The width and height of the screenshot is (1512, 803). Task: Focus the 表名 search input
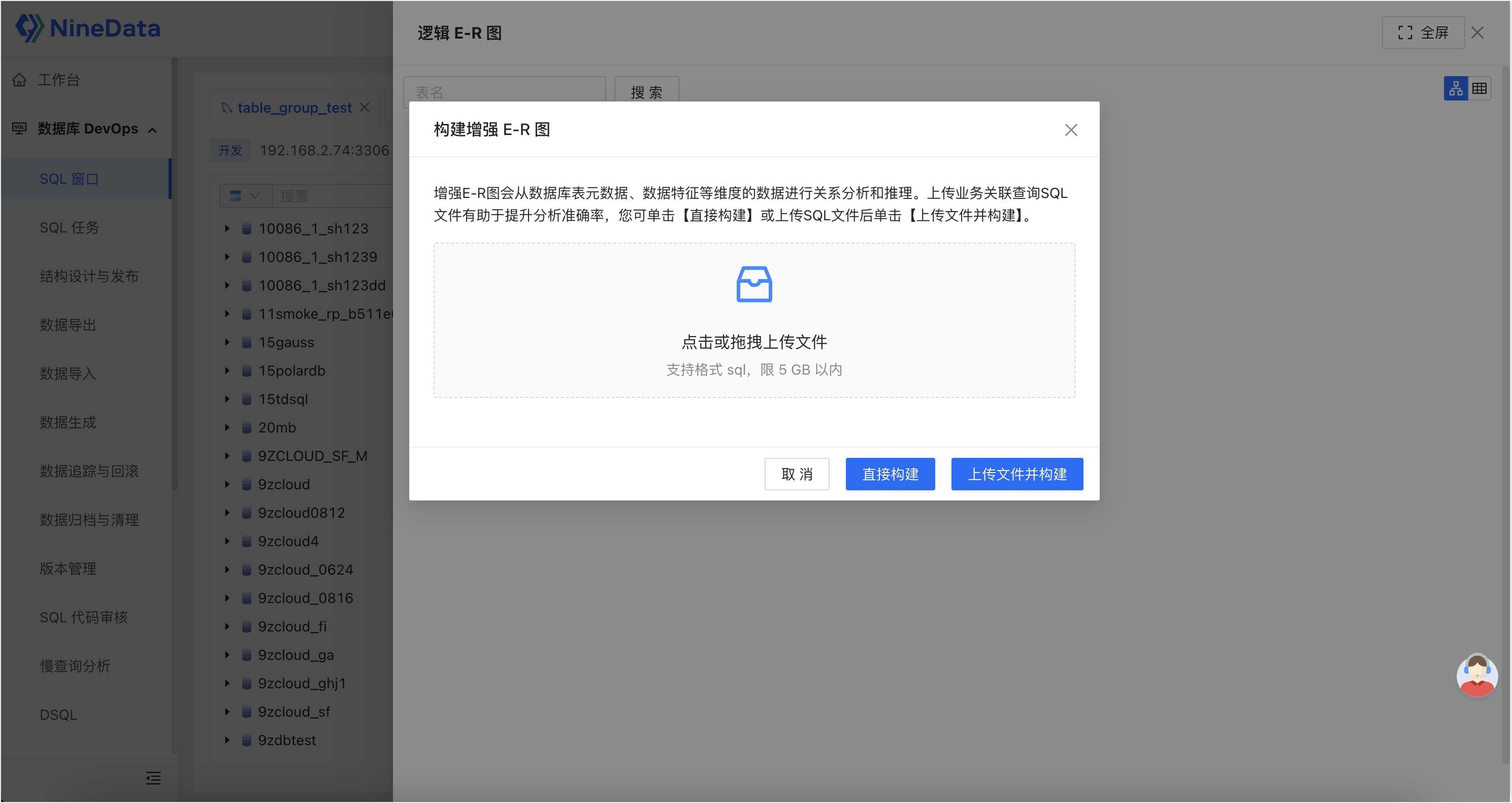[504, 92]
